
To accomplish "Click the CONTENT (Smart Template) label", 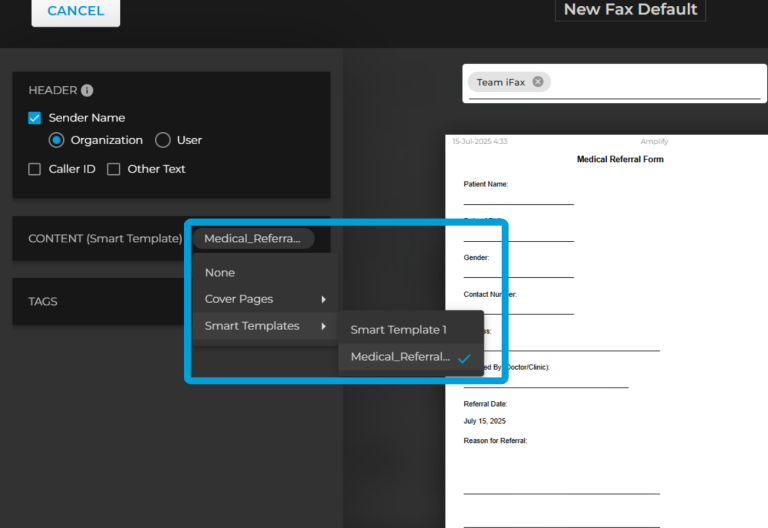I will click(105, 239).
